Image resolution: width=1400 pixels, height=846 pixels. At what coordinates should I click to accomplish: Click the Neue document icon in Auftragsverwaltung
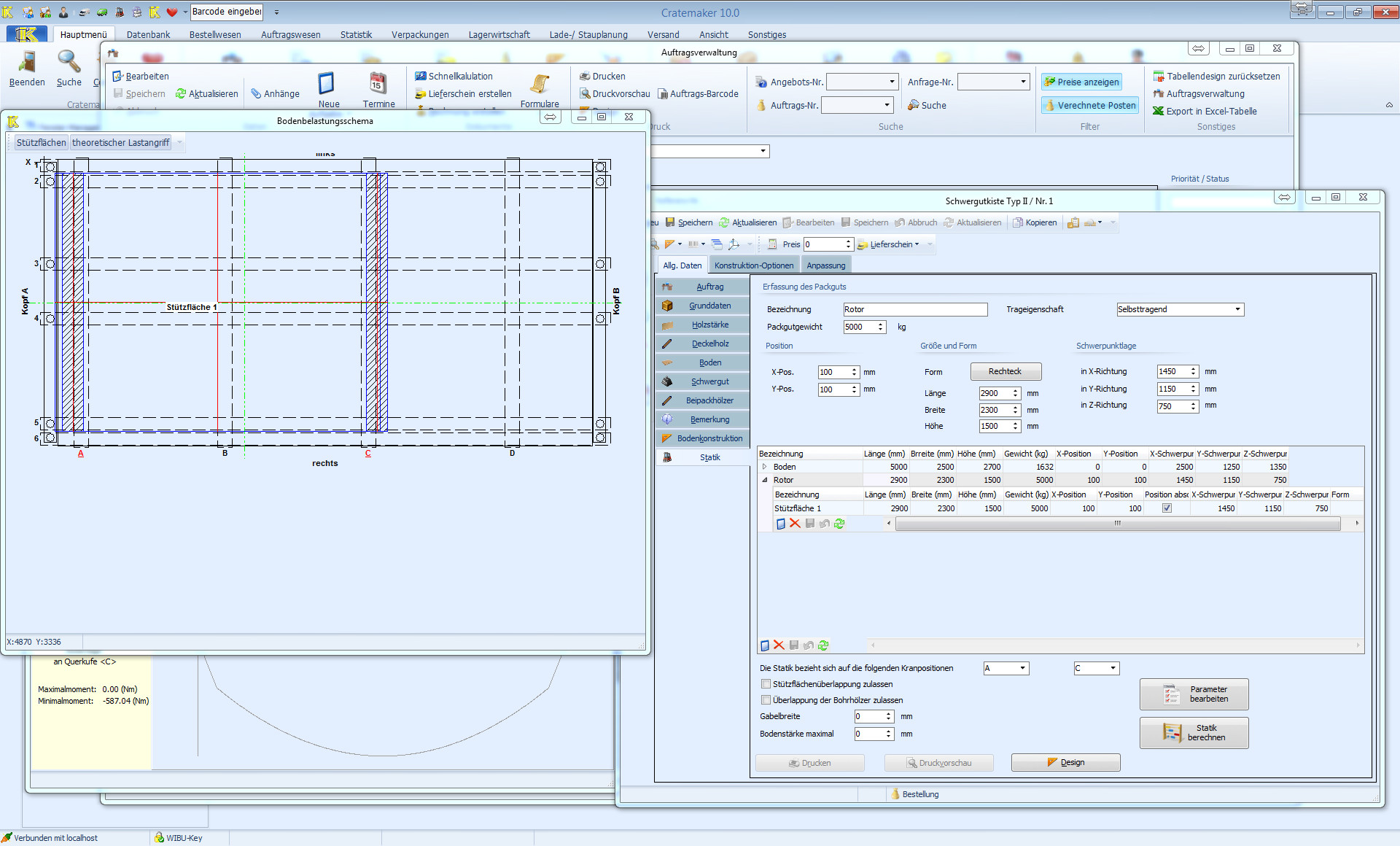point(327,82)
